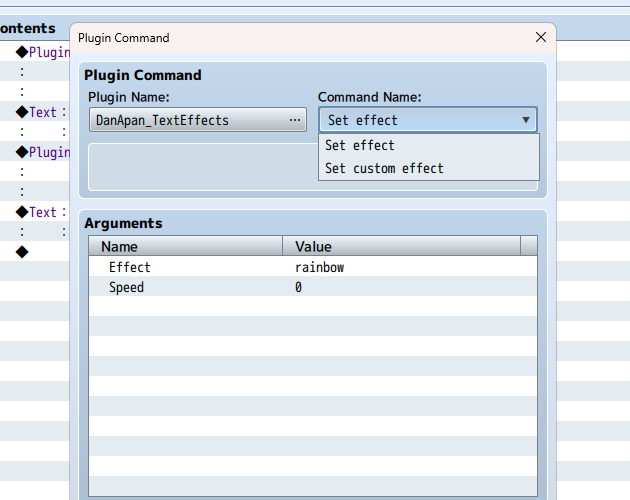Select the first Plugin command line in contents
This screenshot has width=630, height=500.
click(x=43, y=52)
